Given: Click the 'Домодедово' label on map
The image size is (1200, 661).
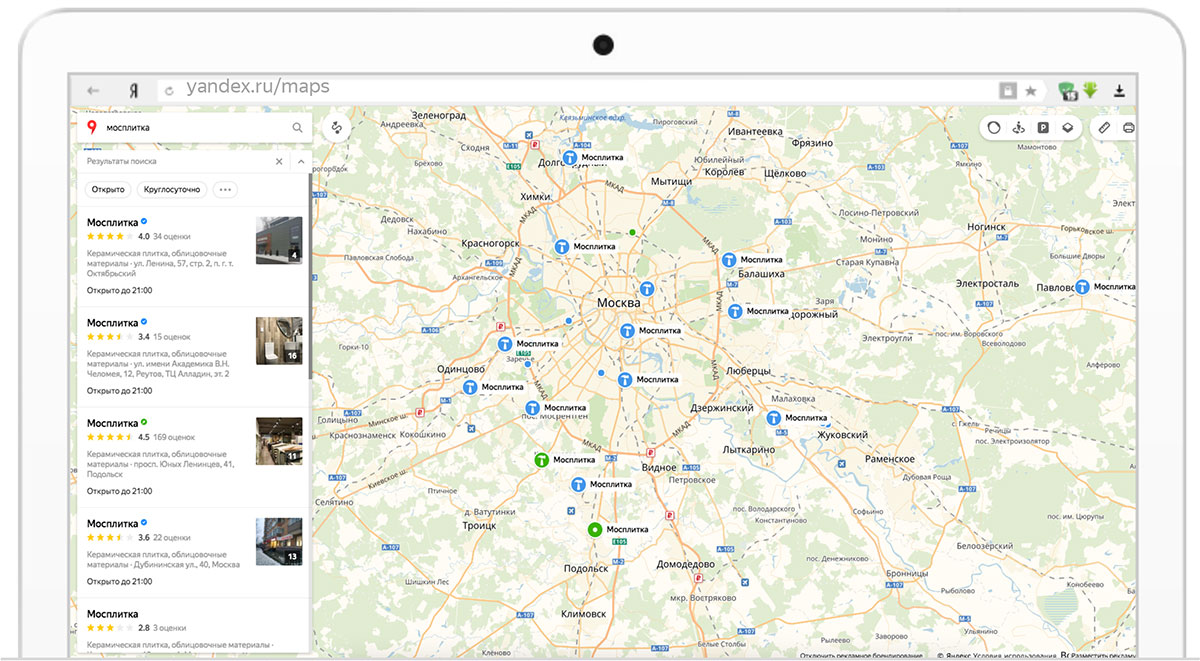Looking at the screenshot, I should click(x=688, y=565).
